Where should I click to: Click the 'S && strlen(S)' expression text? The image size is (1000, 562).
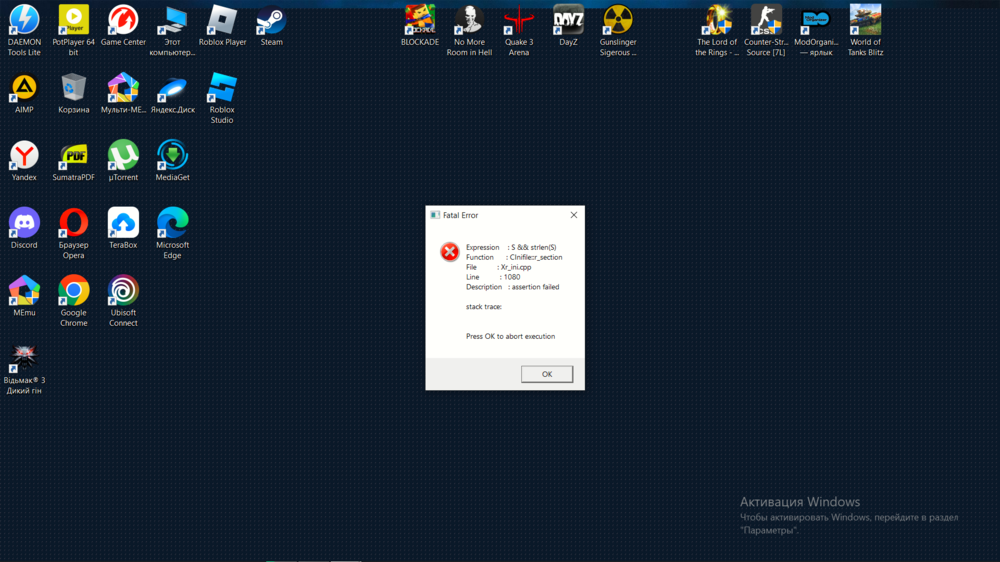coord(534,248)
